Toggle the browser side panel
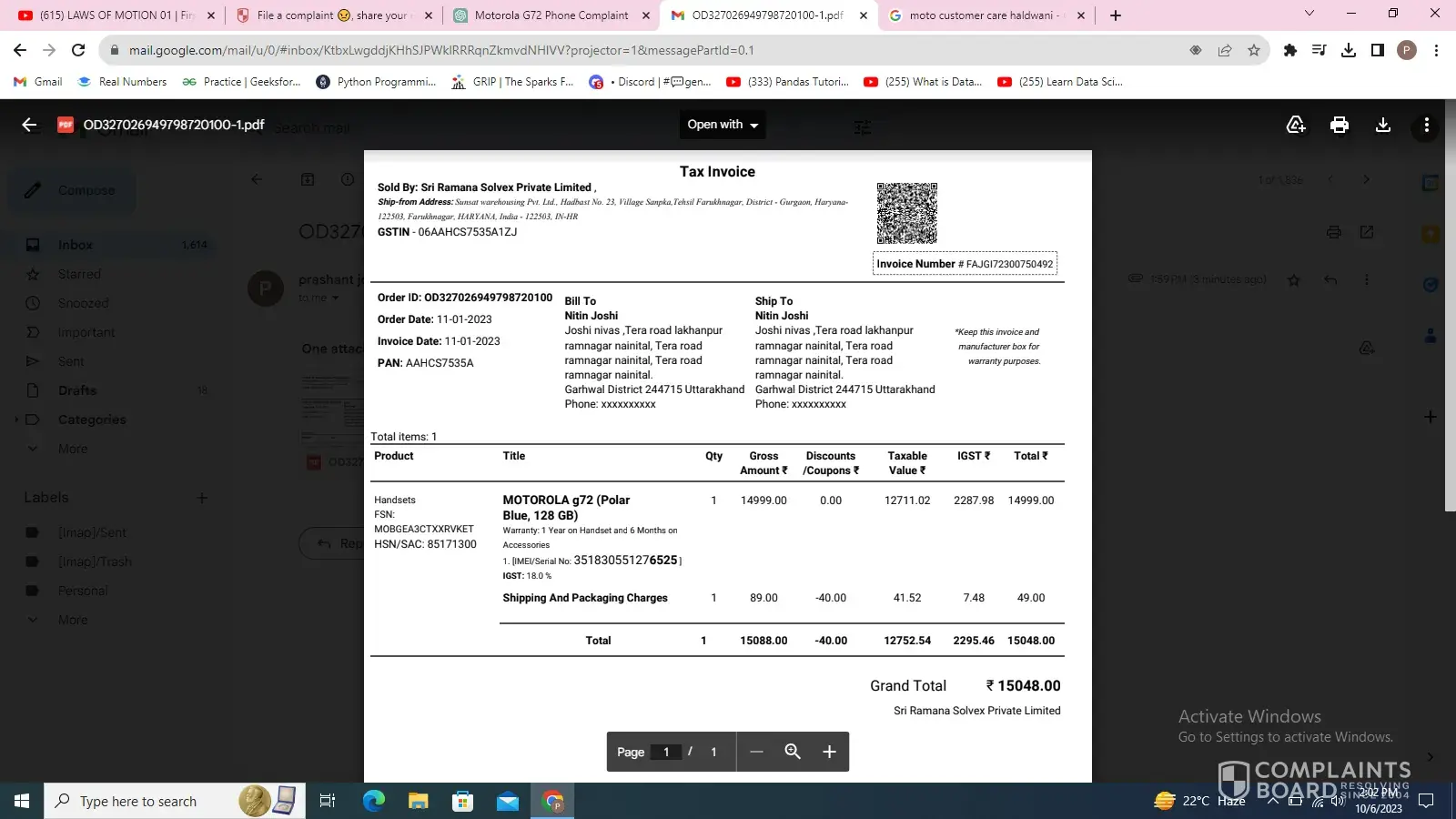Screen dimensions: 1456x819 [1378, 50]
